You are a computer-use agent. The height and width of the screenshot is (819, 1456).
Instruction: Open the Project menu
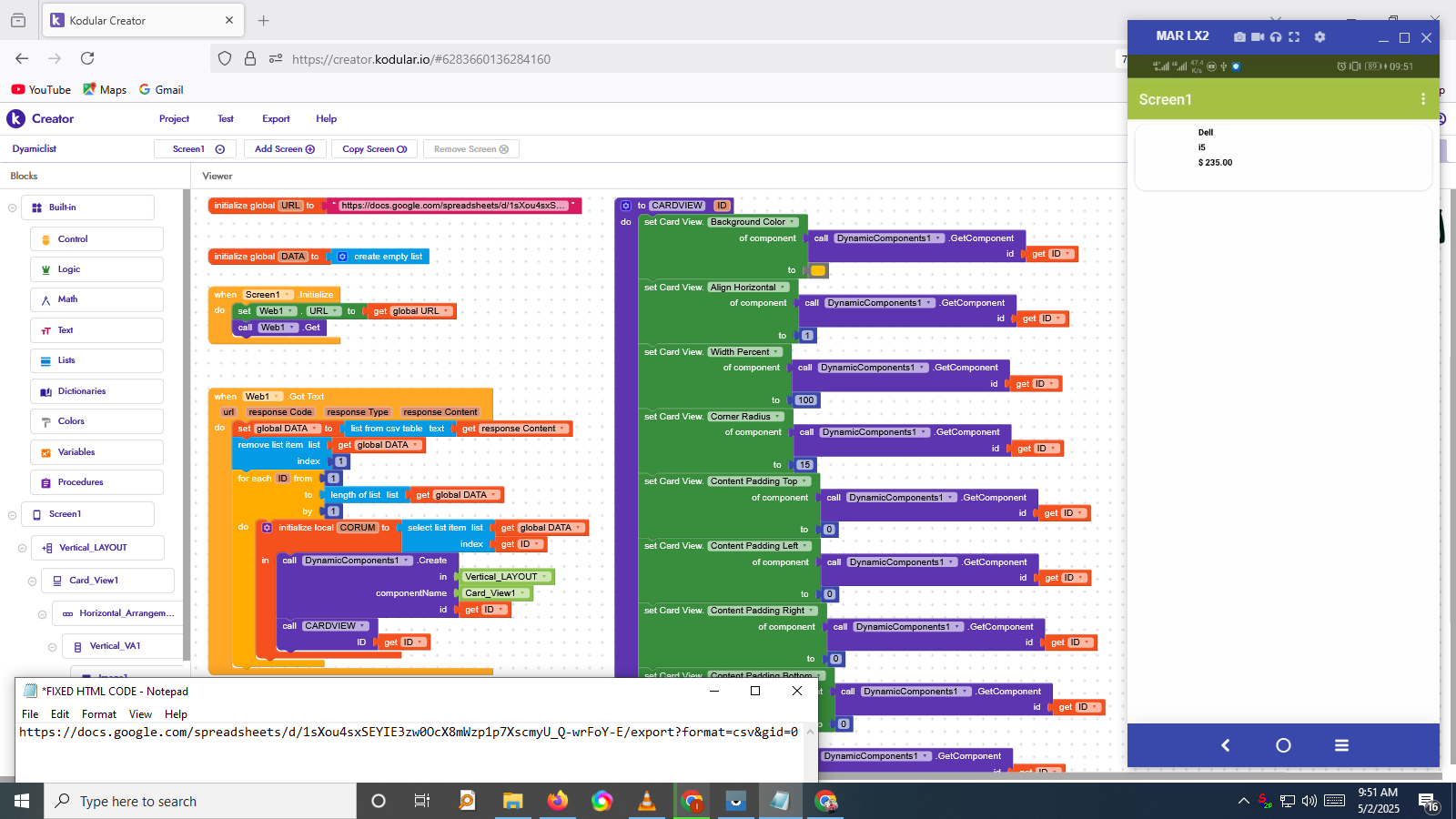click(x=174, y=119)
